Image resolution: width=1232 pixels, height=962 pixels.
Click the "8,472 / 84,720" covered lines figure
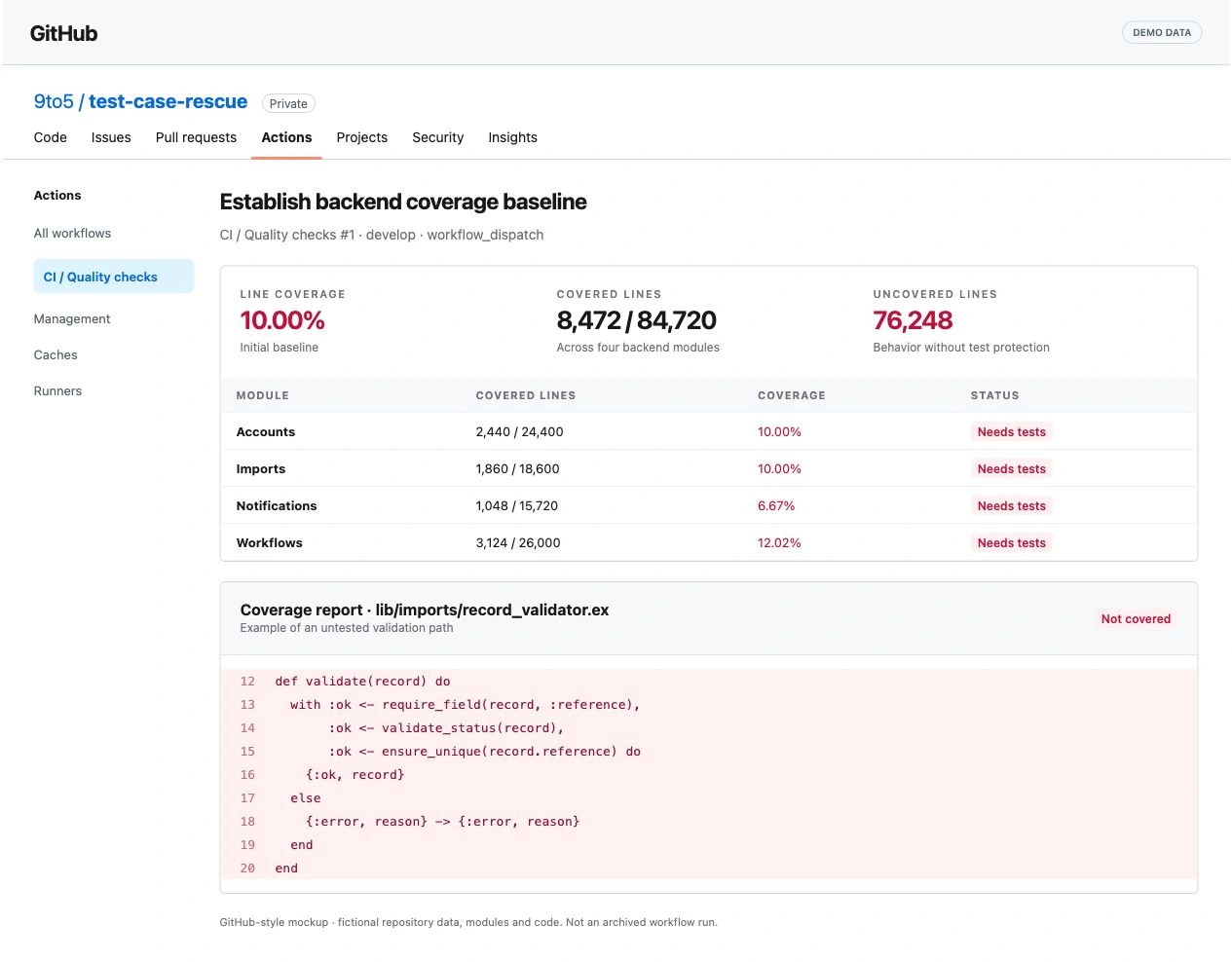click(x=637, y=320)
